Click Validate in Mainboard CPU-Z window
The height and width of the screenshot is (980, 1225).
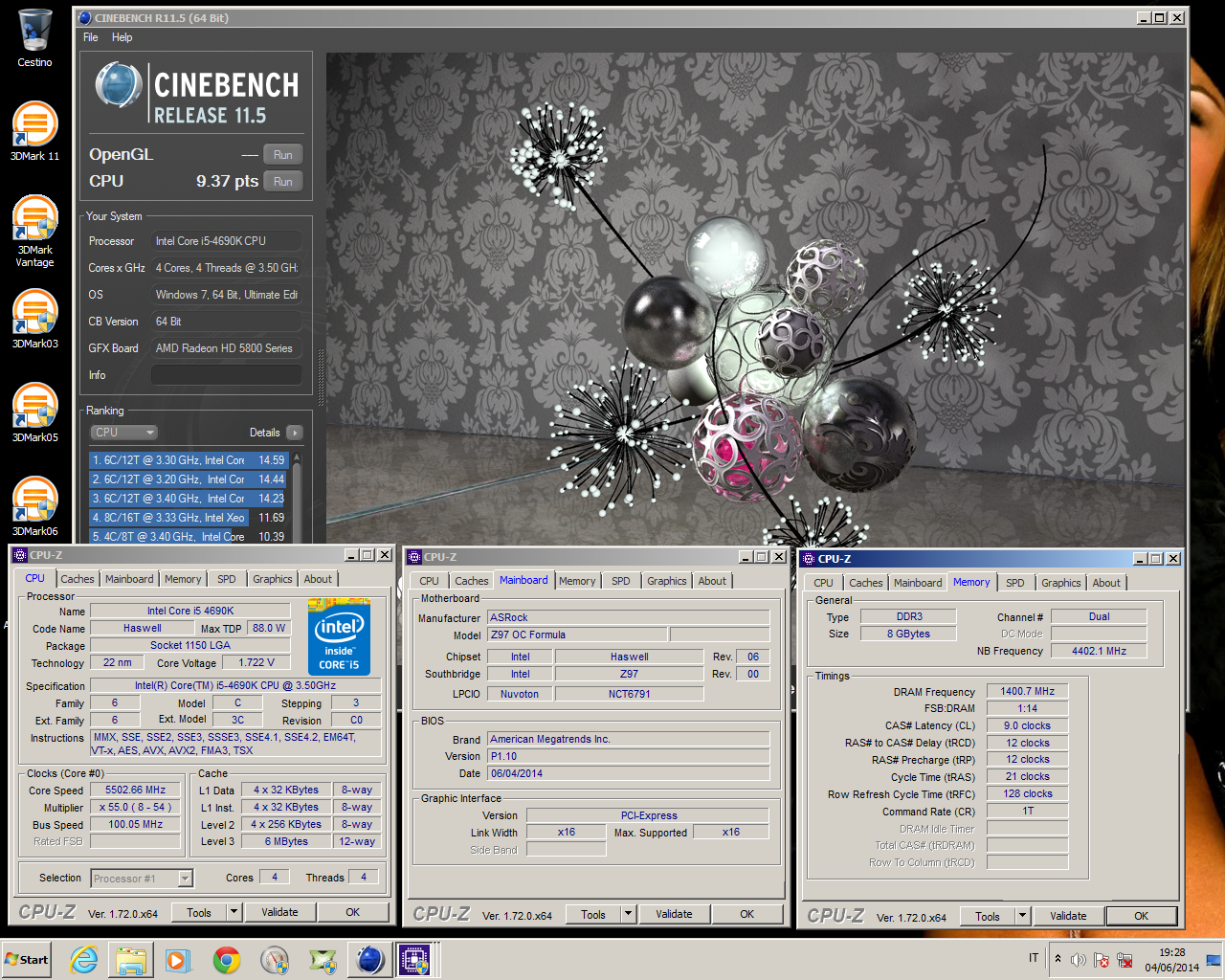pyautogui.click(x=674, y=914)
